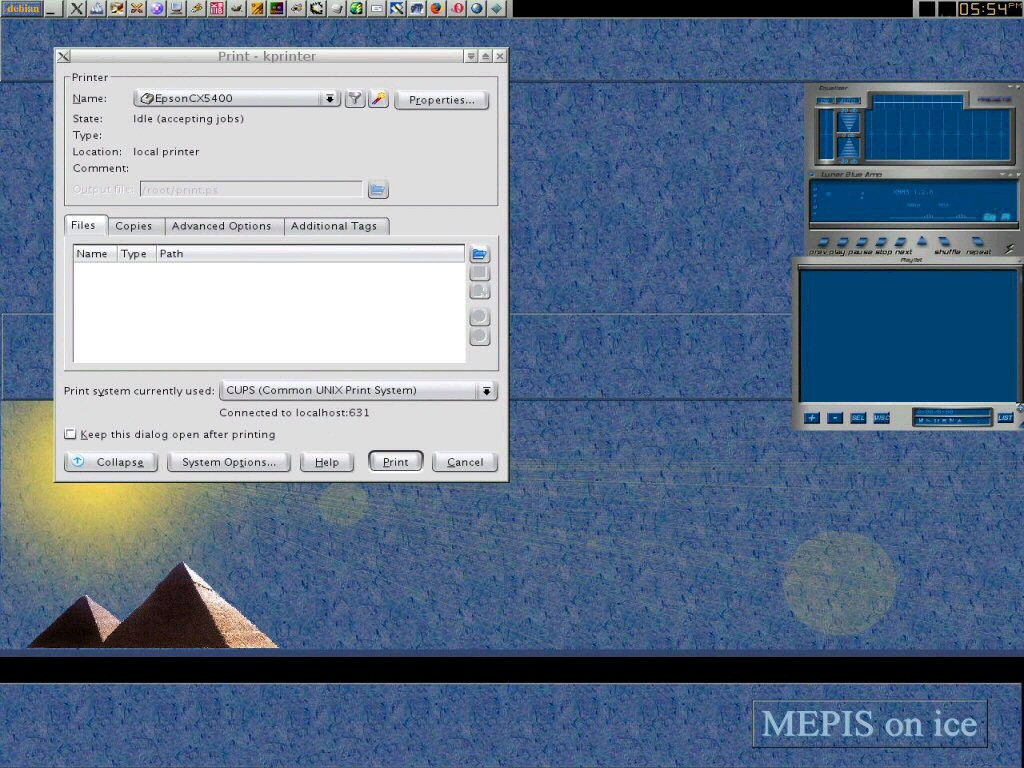This screenshot has height=768, width=1024.
Task: Toggle repeat in the XMMS player
Action: click(x=978, y=242)
